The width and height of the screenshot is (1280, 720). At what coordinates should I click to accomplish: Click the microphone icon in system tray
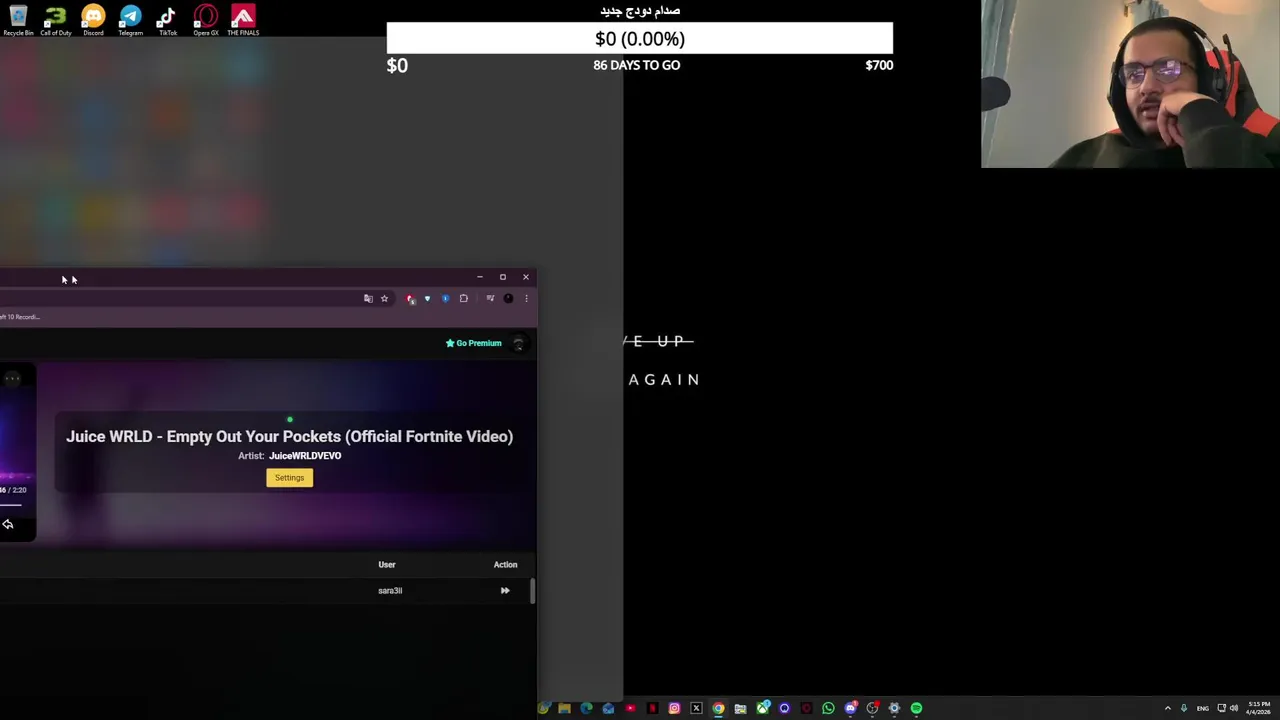point(1184,708)
